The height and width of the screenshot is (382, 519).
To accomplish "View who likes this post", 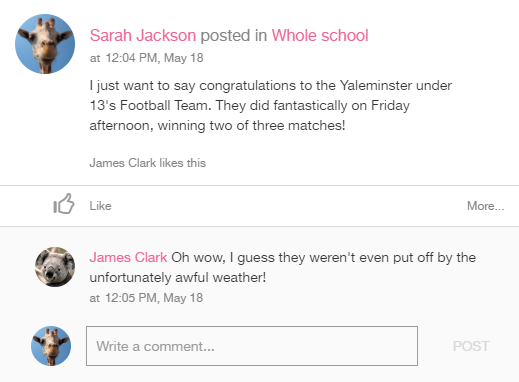I will (148, 163).
